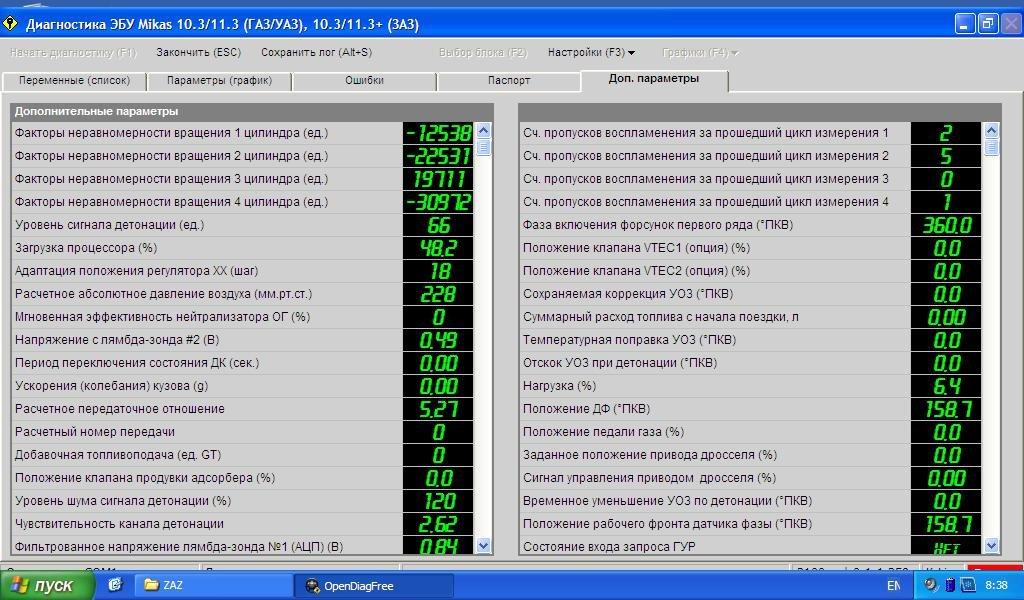Click the third tray icon before the clock
The width and height of the screenshot is (1024, 600).
point(968,585)
